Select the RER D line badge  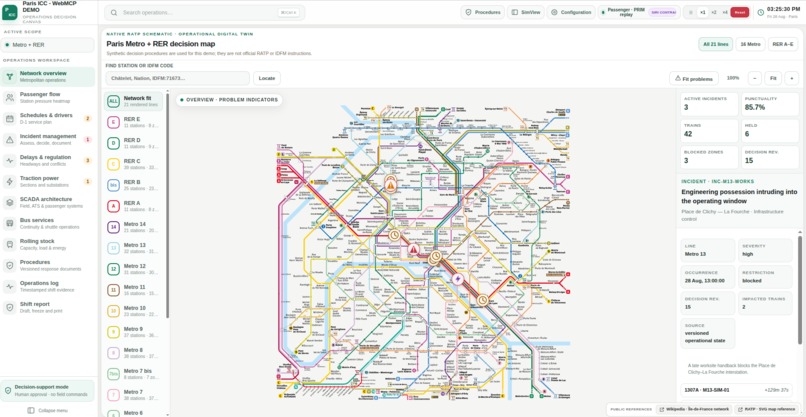(x=113, y=143)
